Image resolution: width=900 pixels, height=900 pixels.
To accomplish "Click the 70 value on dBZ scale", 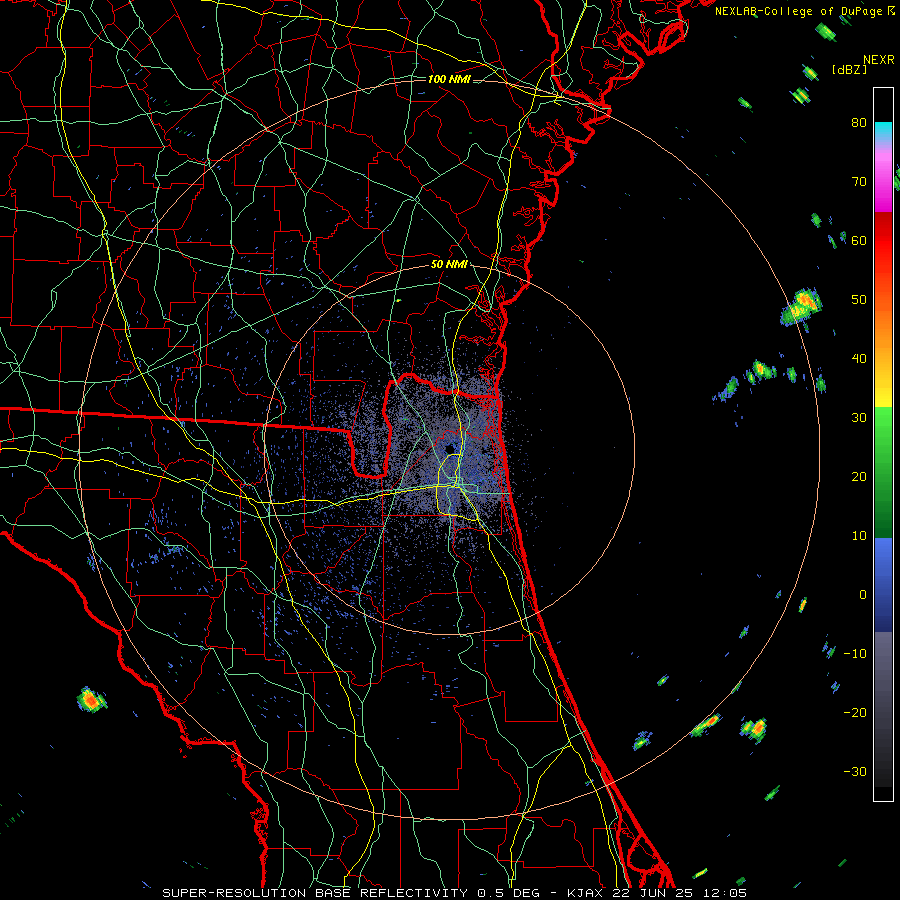I will coord(859,182).
